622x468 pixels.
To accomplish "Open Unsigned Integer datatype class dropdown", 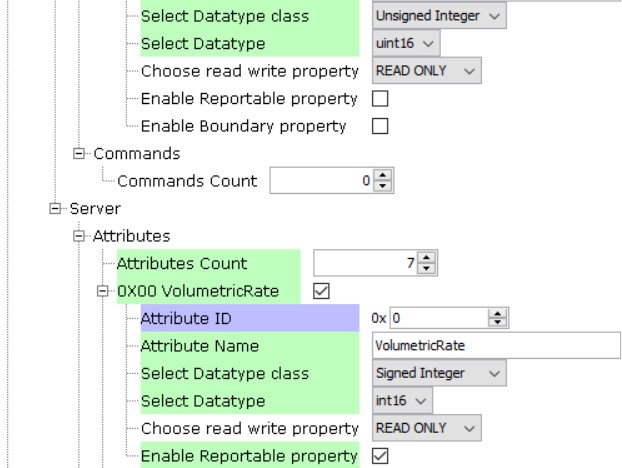I will (425, 17).
